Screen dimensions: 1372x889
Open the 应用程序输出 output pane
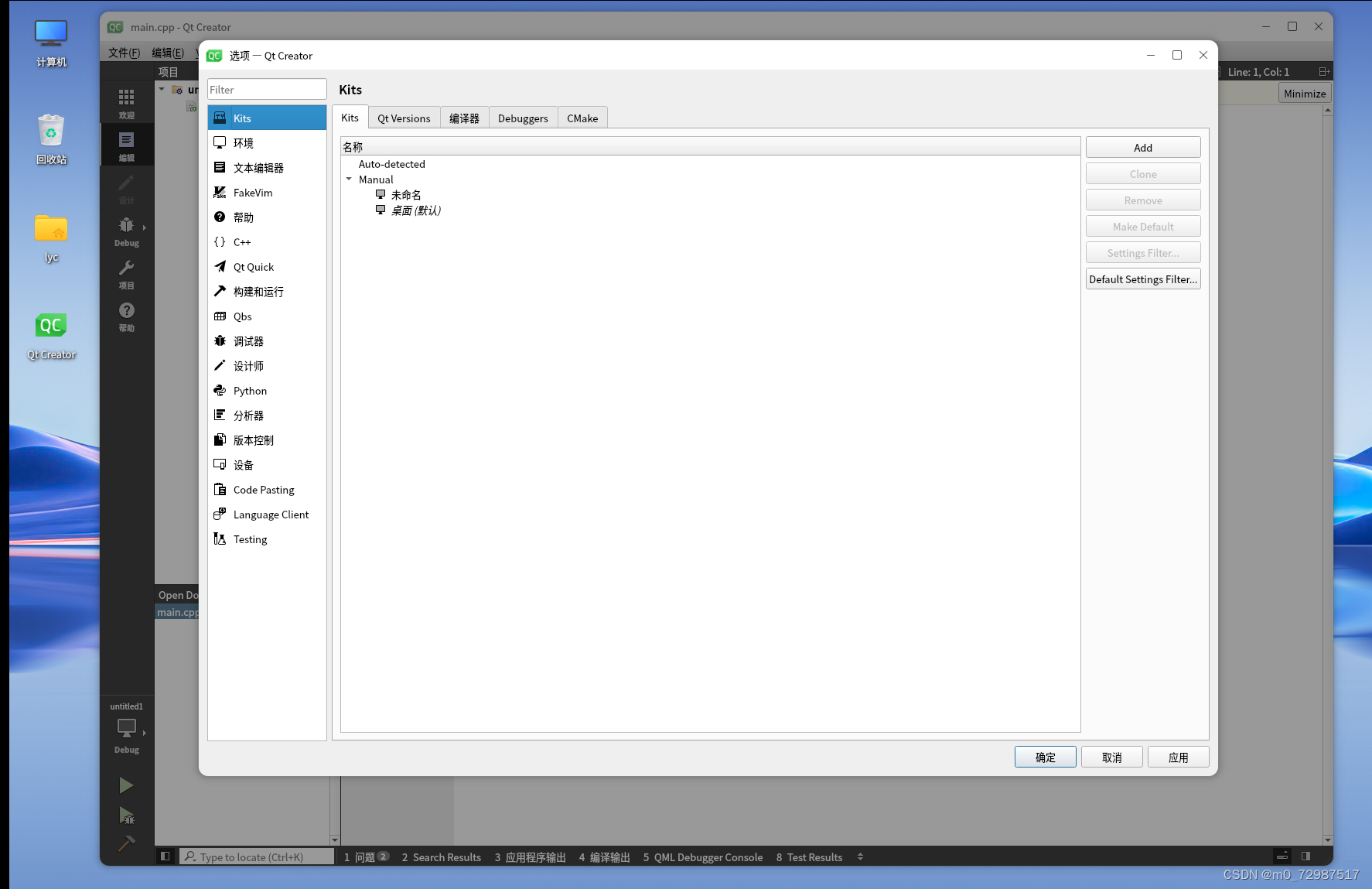(531, 857)
